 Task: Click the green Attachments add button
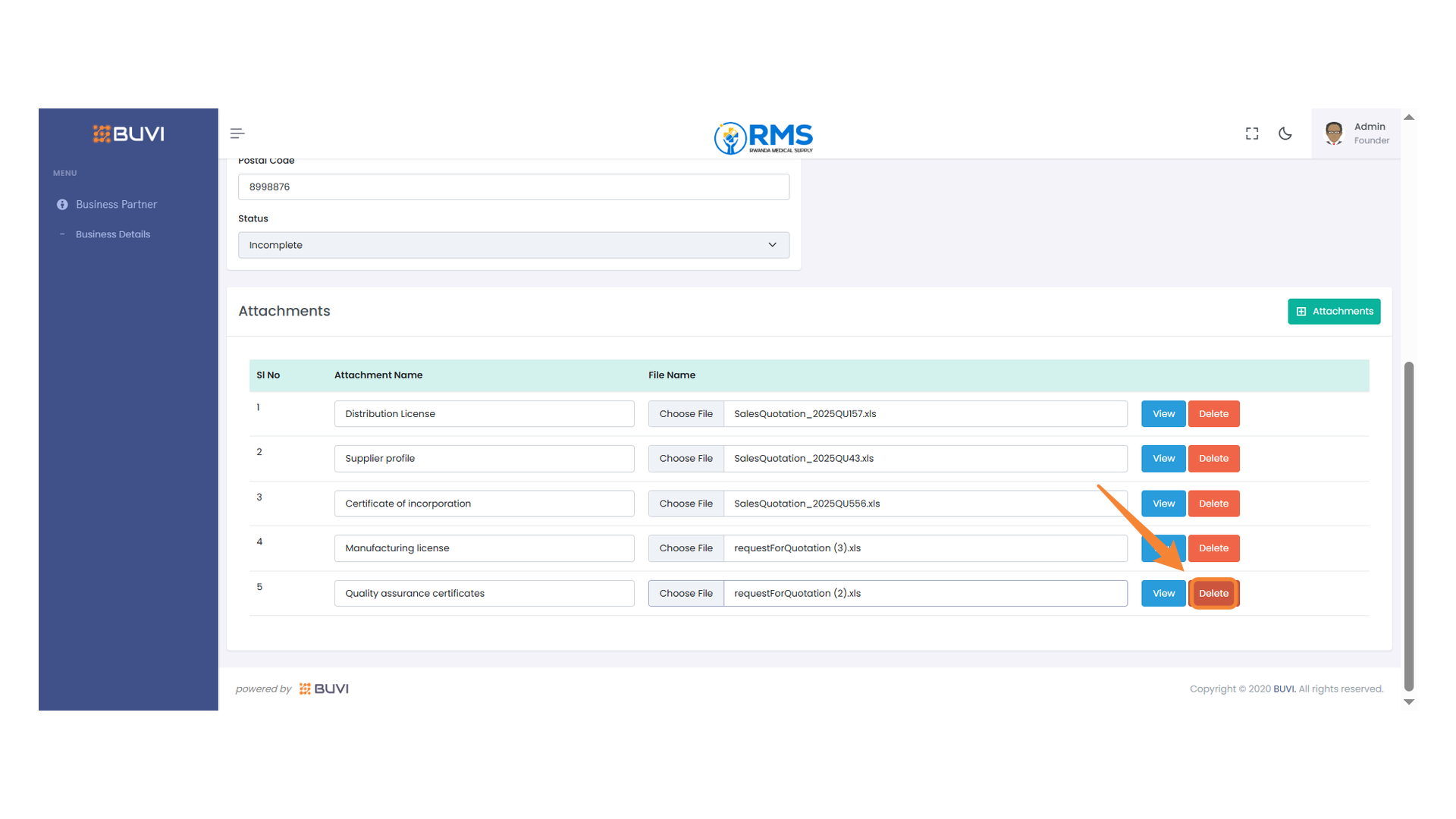pos(1333,312)
